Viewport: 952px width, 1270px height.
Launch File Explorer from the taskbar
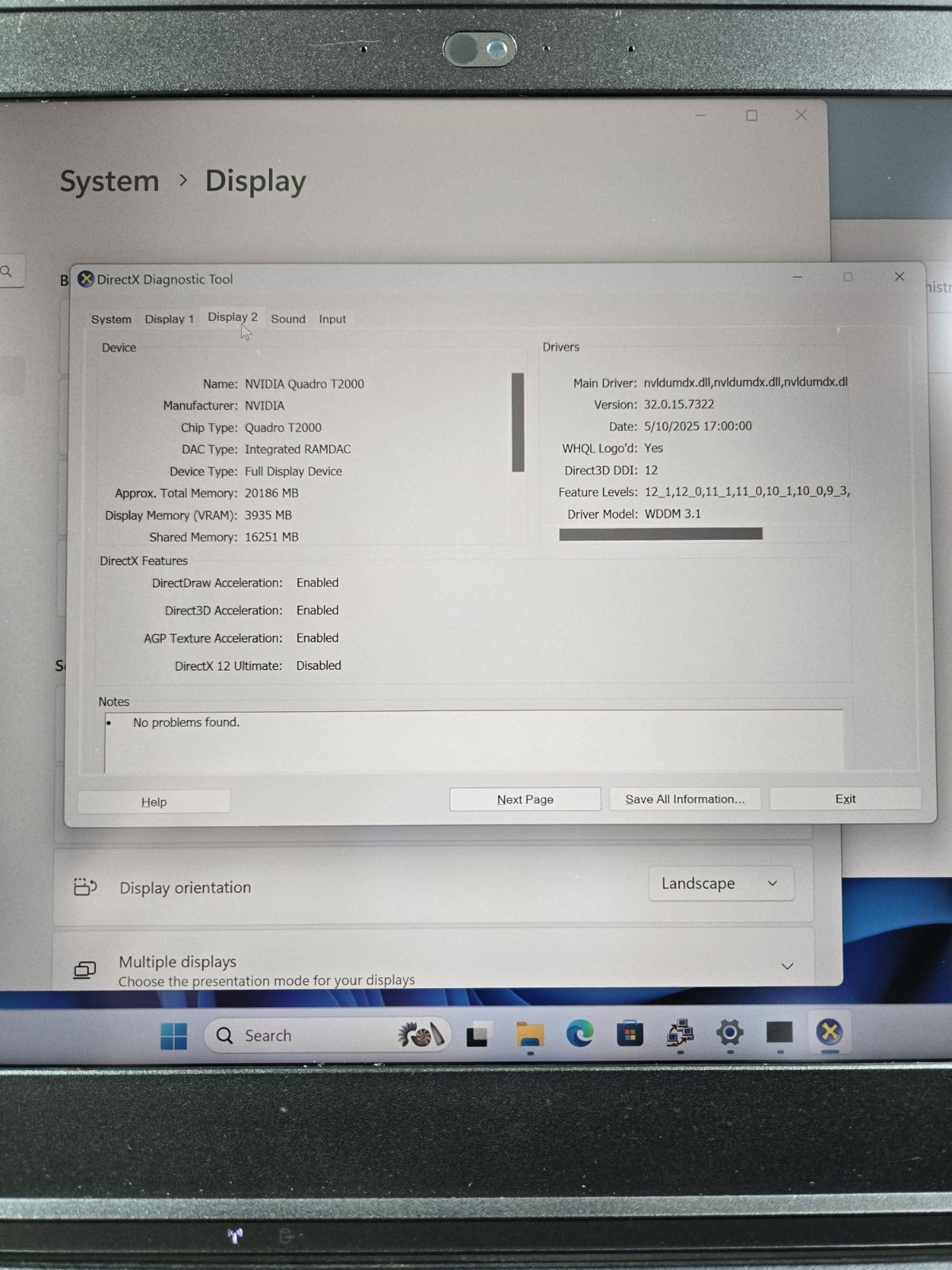pos(529,1034)
